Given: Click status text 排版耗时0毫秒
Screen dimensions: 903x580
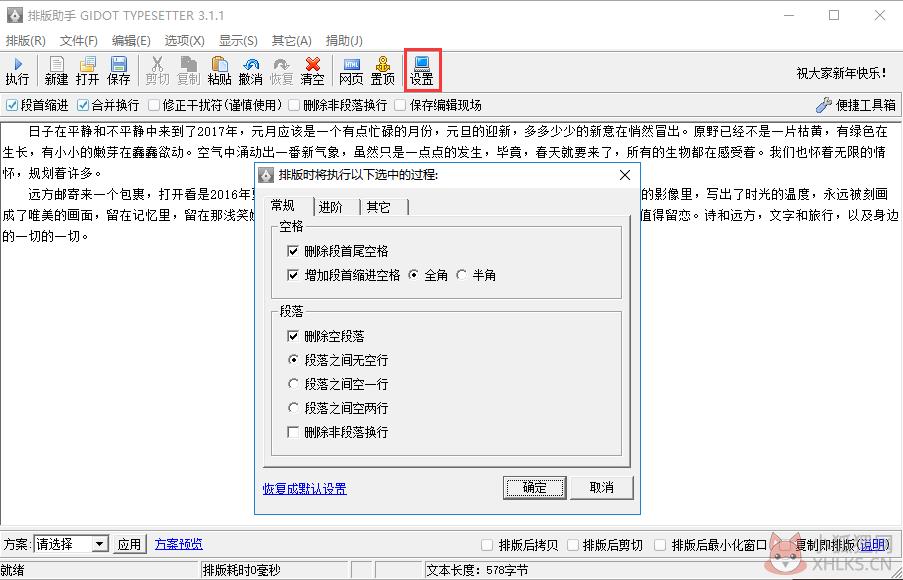Looking at the screenshot, I should click(241, 571).
